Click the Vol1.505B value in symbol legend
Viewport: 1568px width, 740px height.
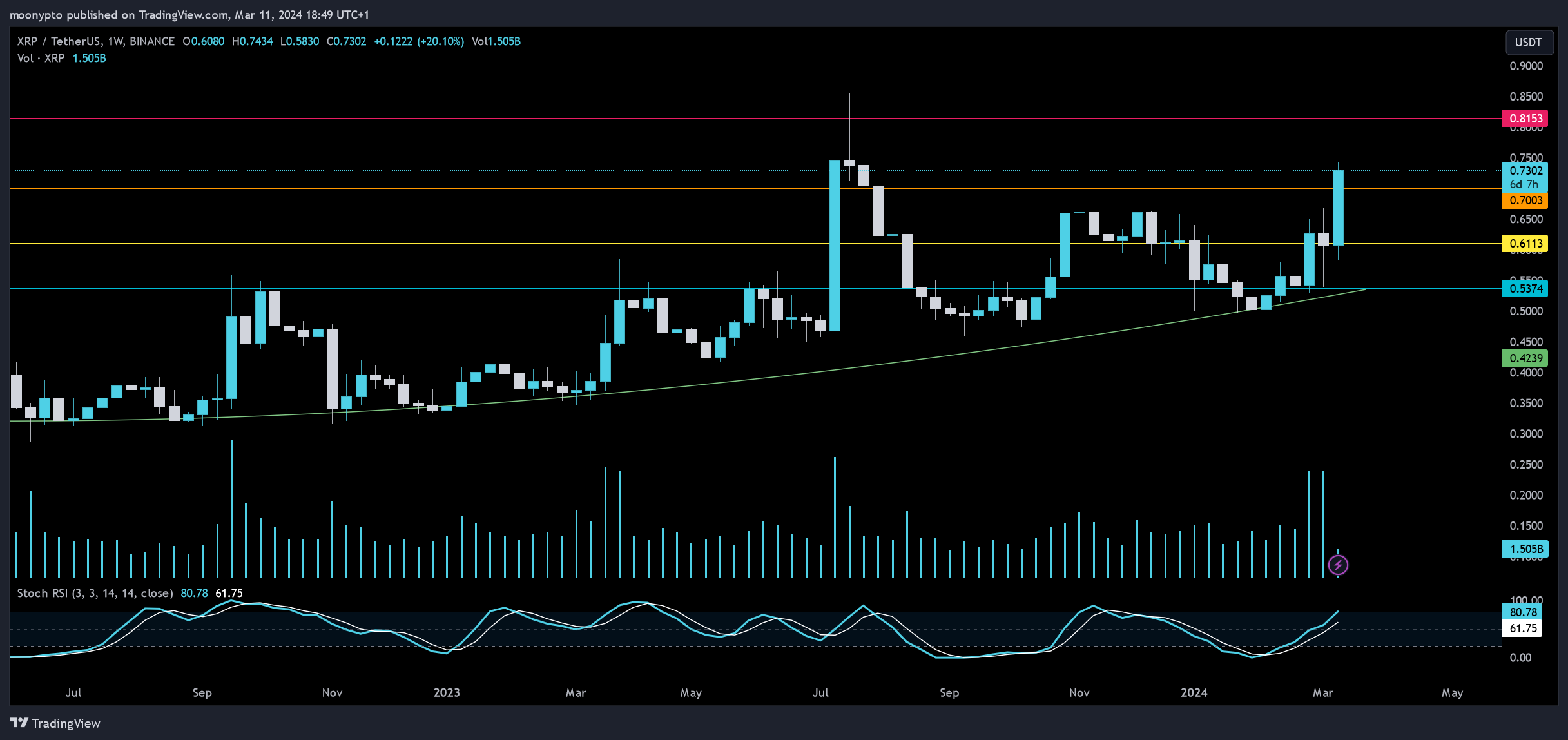click(496, 41)
